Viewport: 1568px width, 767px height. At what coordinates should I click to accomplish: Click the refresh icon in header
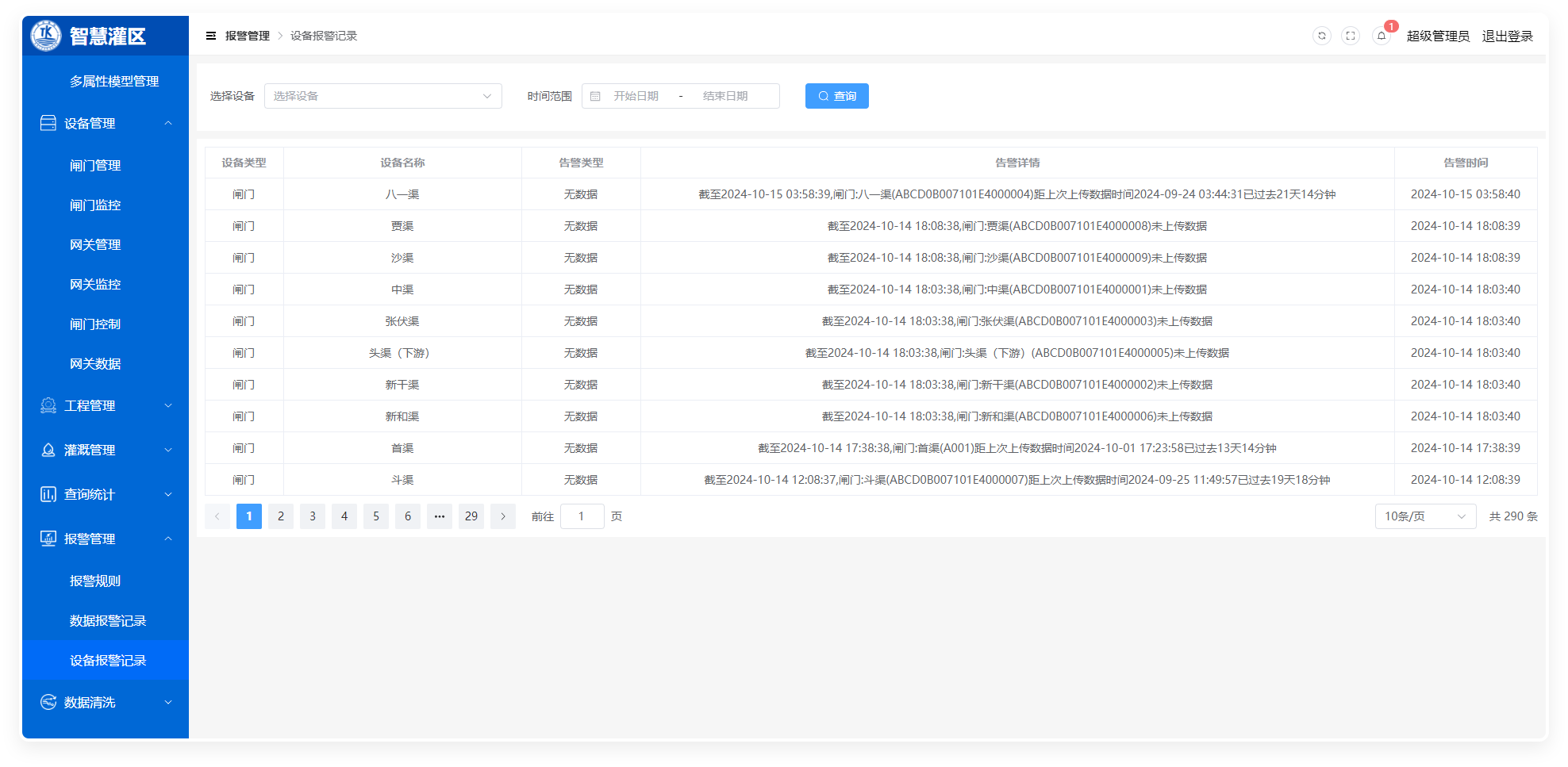tap(1321, 36)
